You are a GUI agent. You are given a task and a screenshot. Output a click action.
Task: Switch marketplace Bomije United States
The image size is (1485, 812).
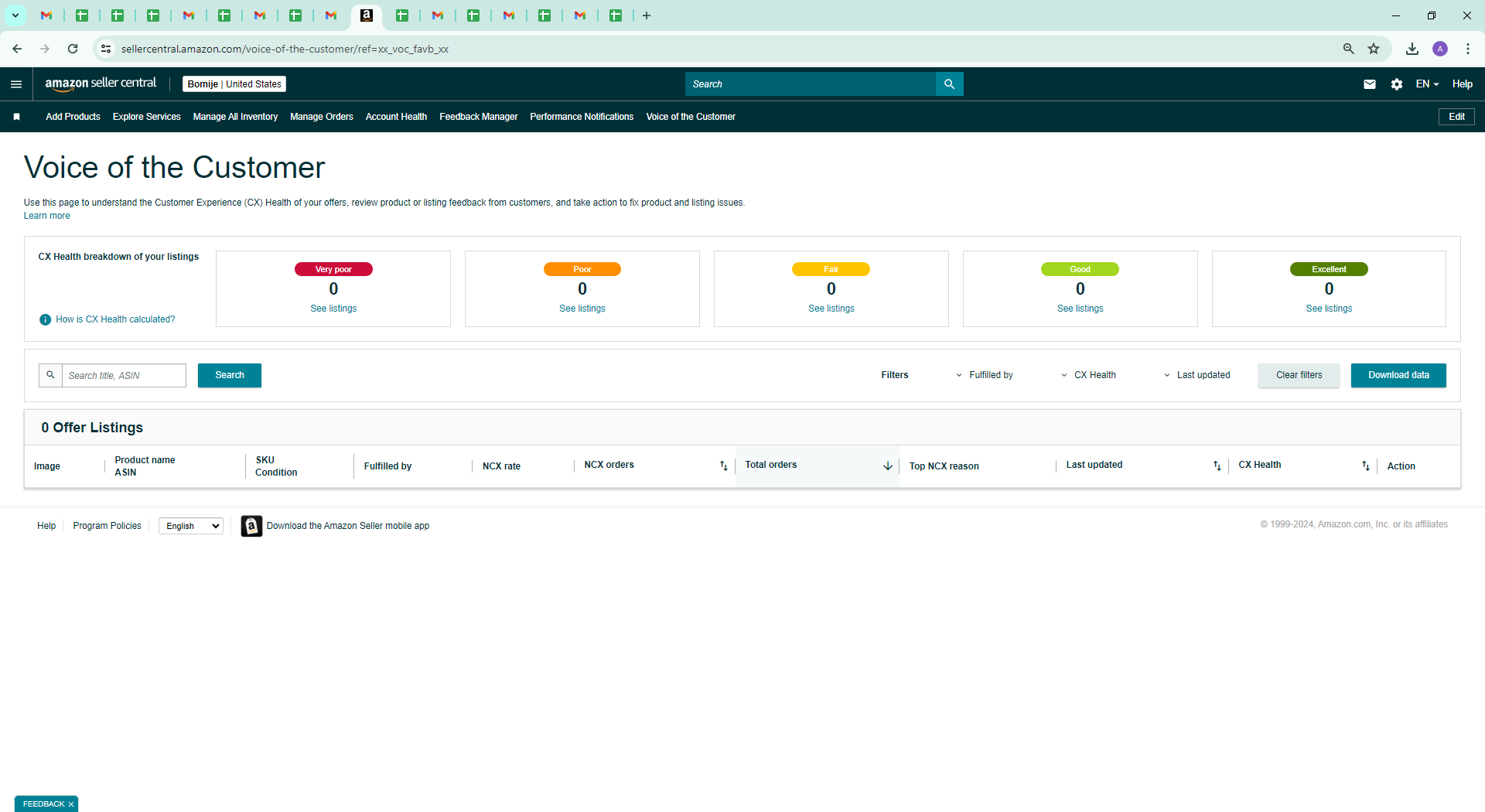pyautogui.click(x=234, y=84)
